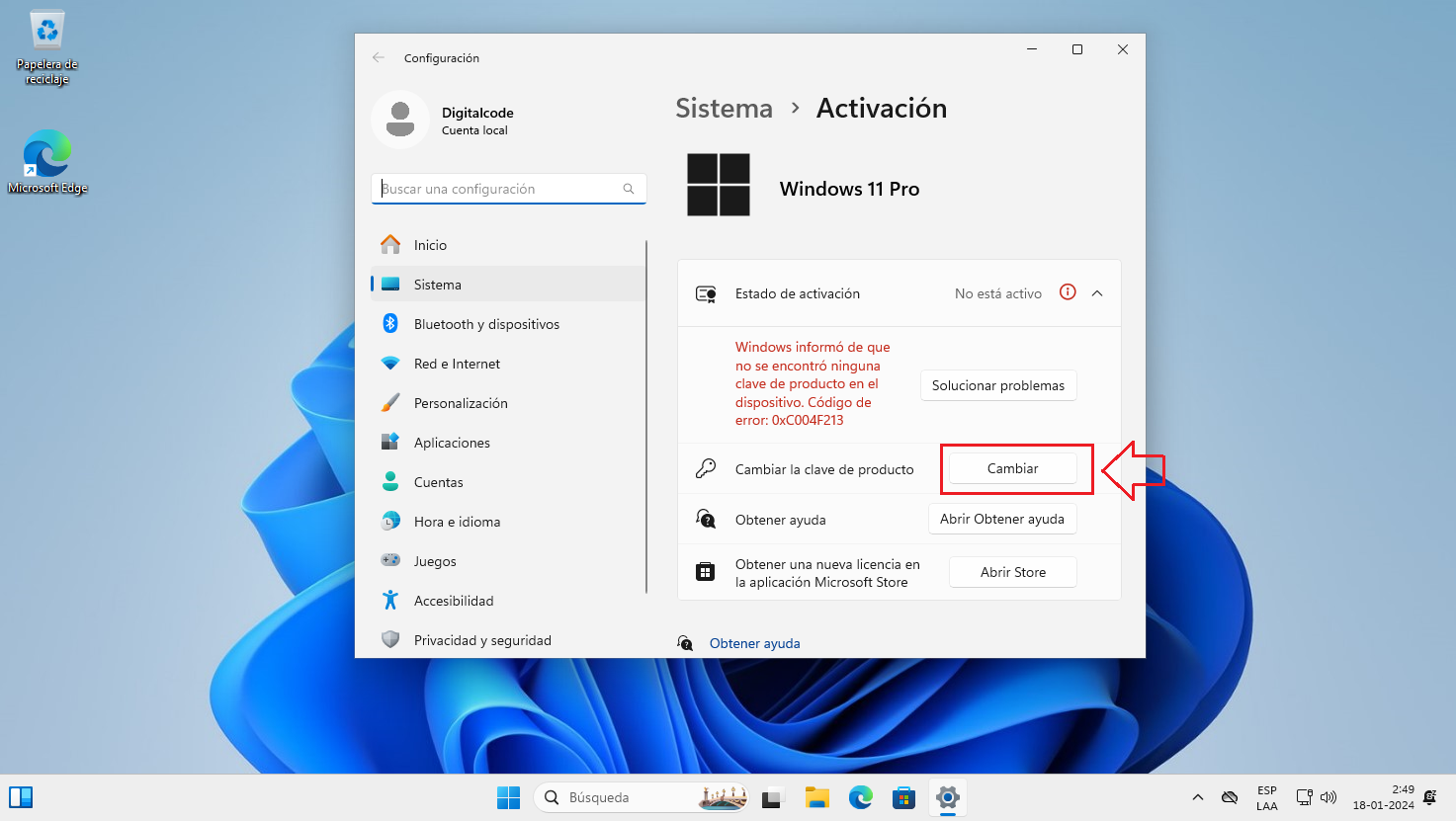
Task: Click the Sistema breadcrumb link
Action: pos(724,108)
